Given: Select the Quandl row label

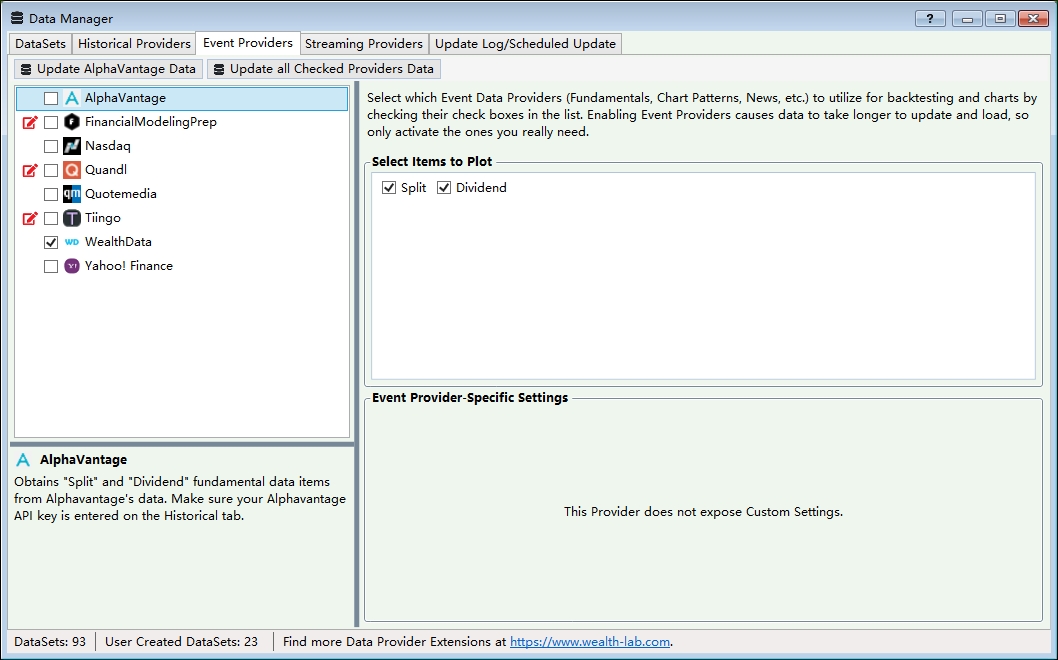Looking at the screenshot, I should click(x=106, y=170).
